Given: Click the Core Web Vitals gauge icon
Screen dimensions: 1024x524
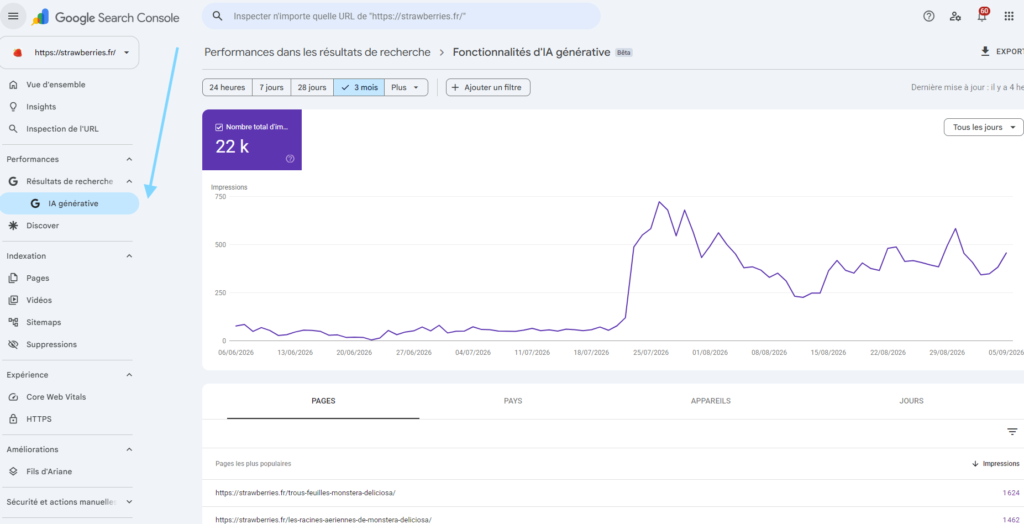Looking at the screenshot, I should point(13,397).
